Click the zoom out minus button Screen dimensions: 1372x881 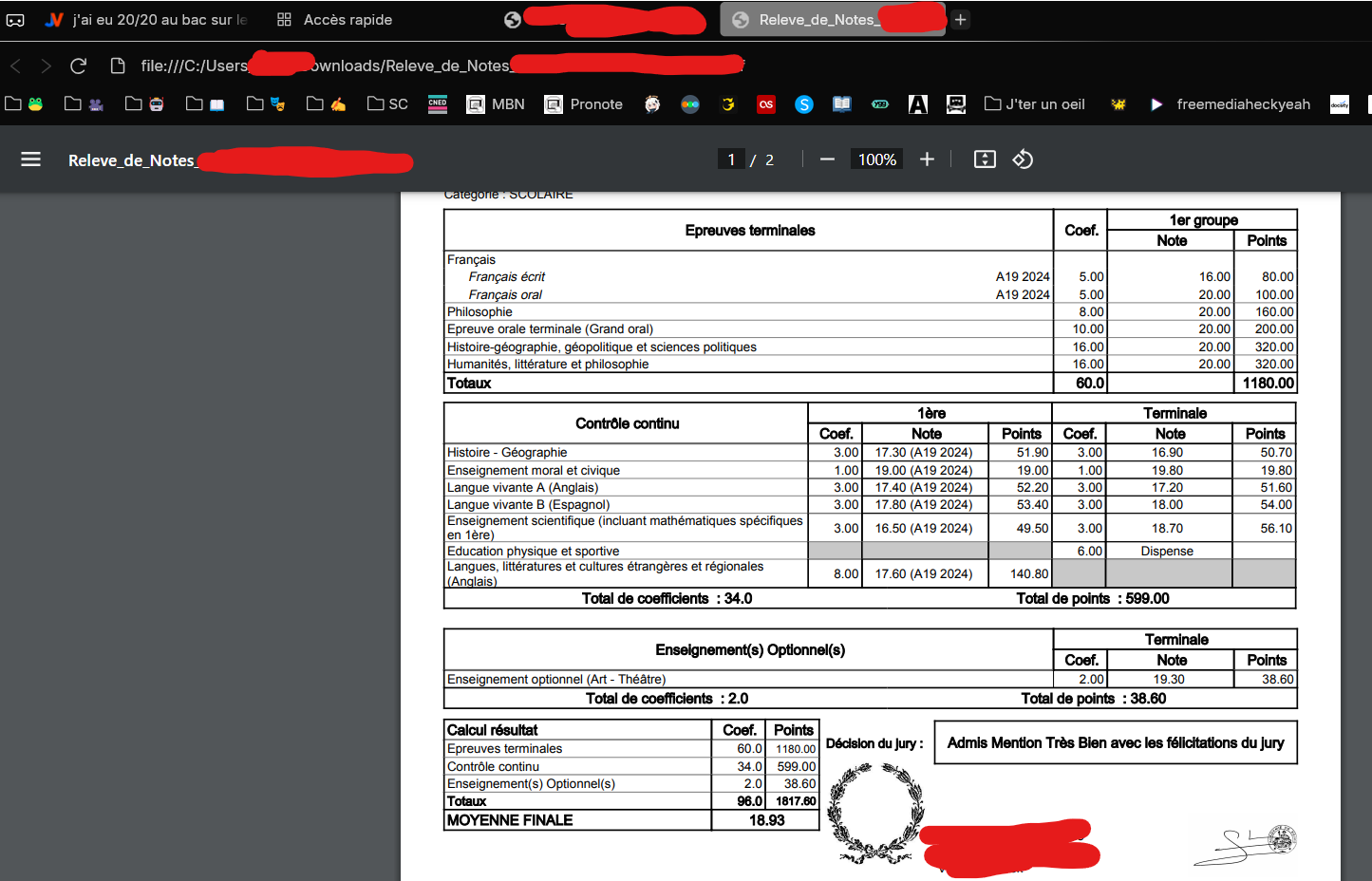click(x=827, y=159)
